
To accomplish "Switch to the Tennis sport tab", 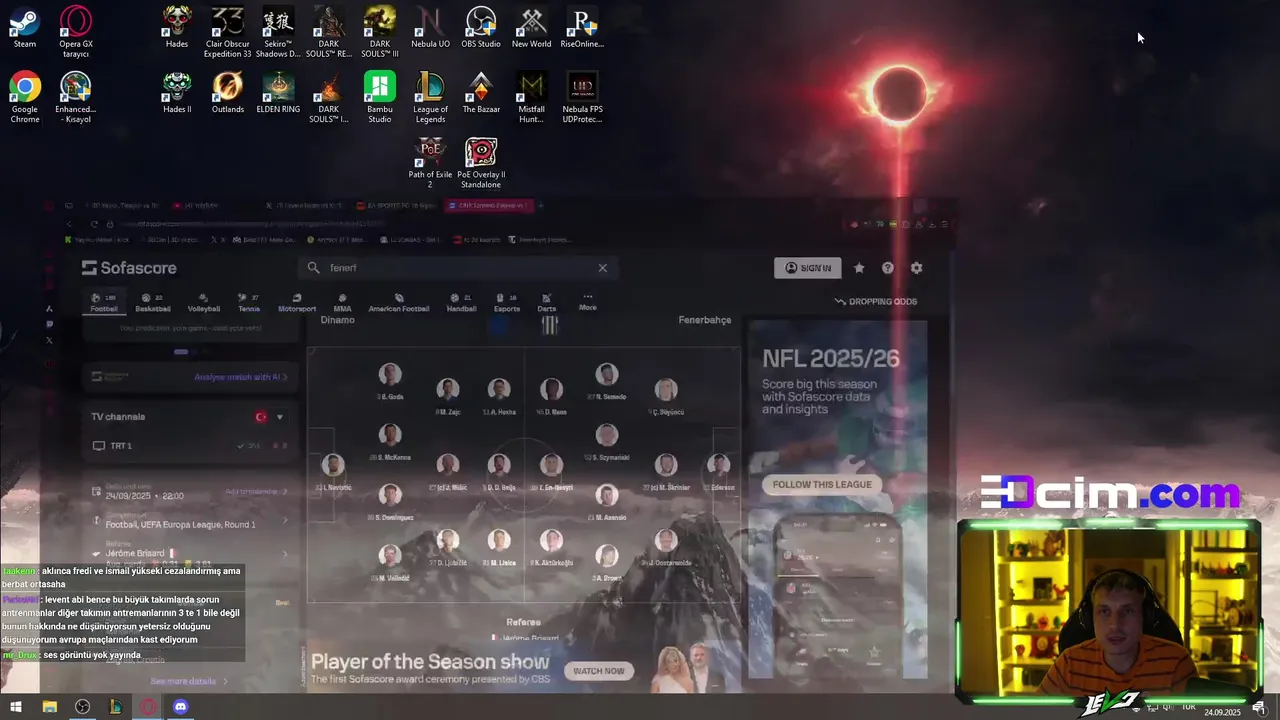I will point(248,303).
